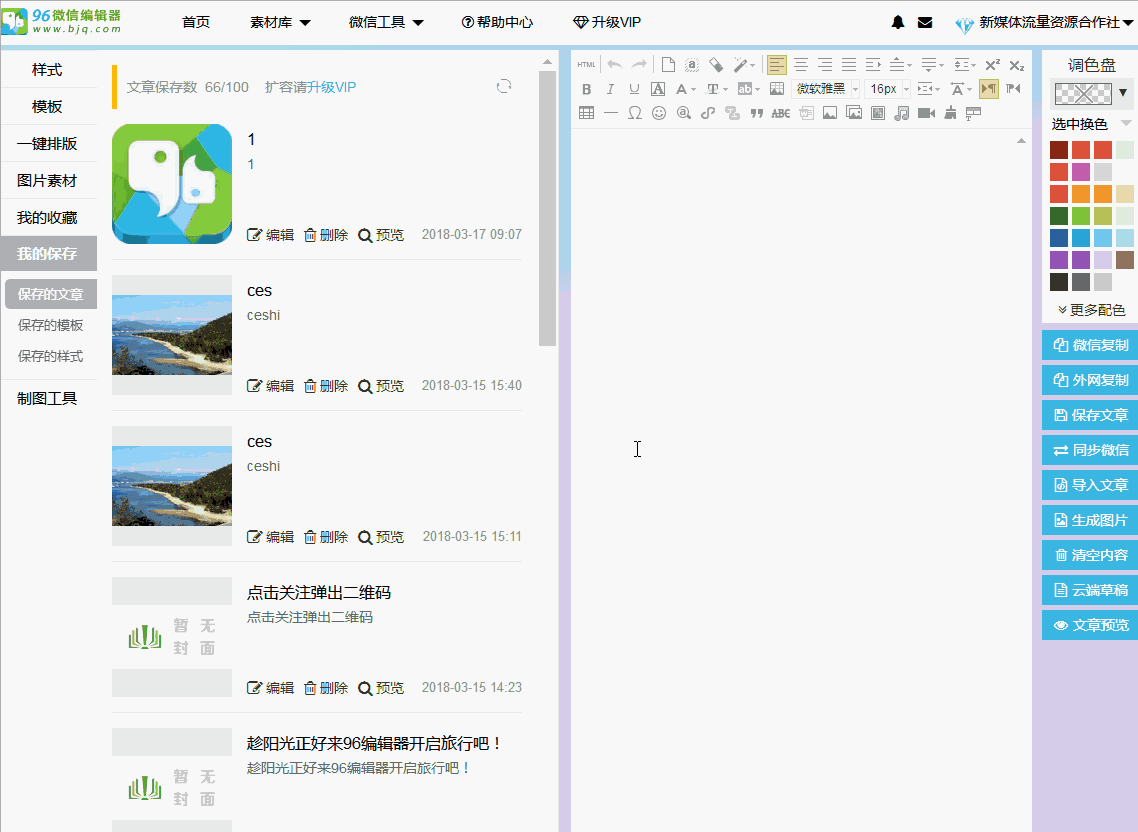The width and height of the screenshot is (1138, 832).
Task: Select all content icon
Action: (692, 65)
